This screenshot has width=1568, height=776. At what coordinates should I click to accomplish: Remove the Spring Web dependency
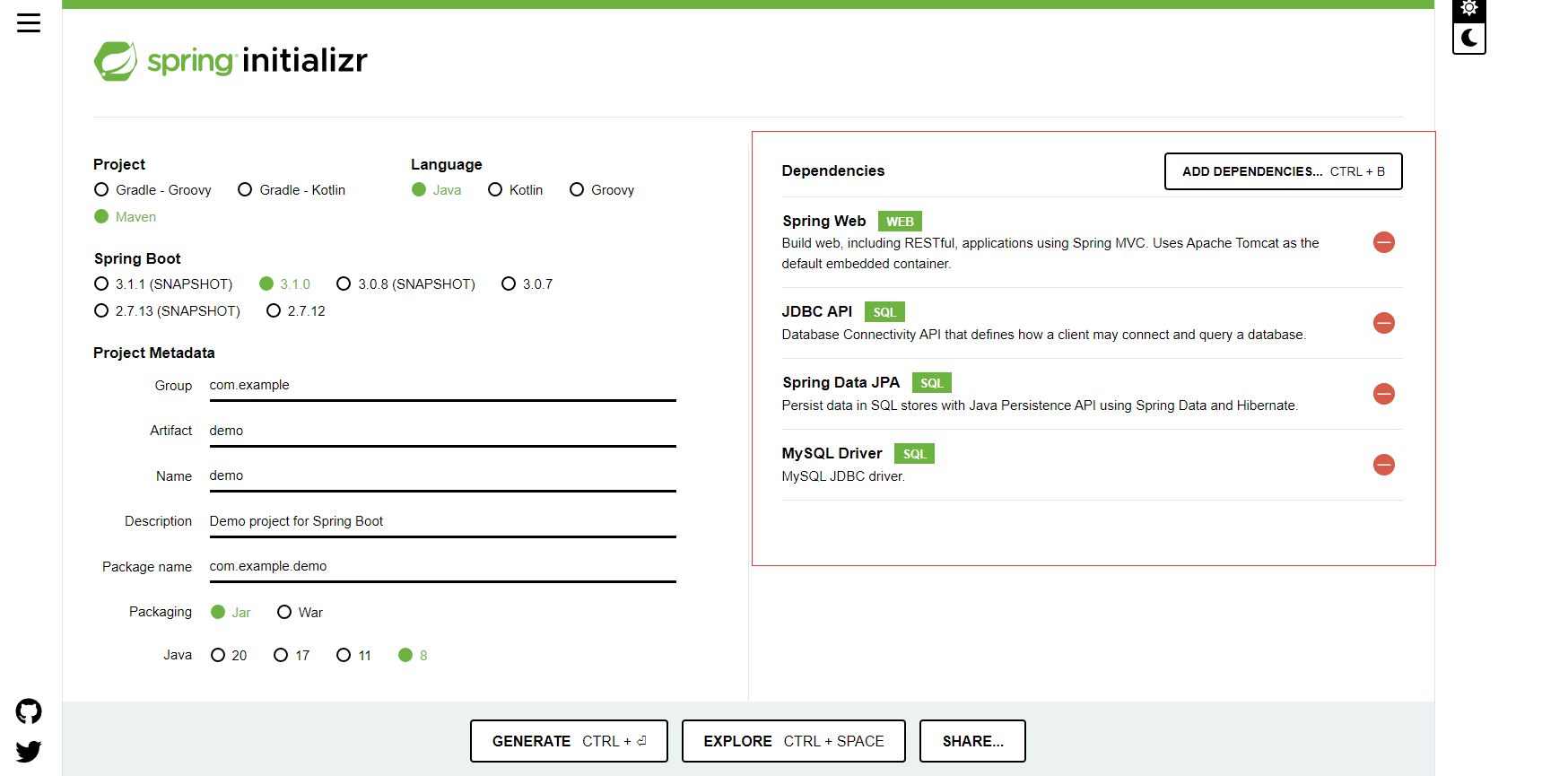pyautogui.click(x=1383, y=242)
